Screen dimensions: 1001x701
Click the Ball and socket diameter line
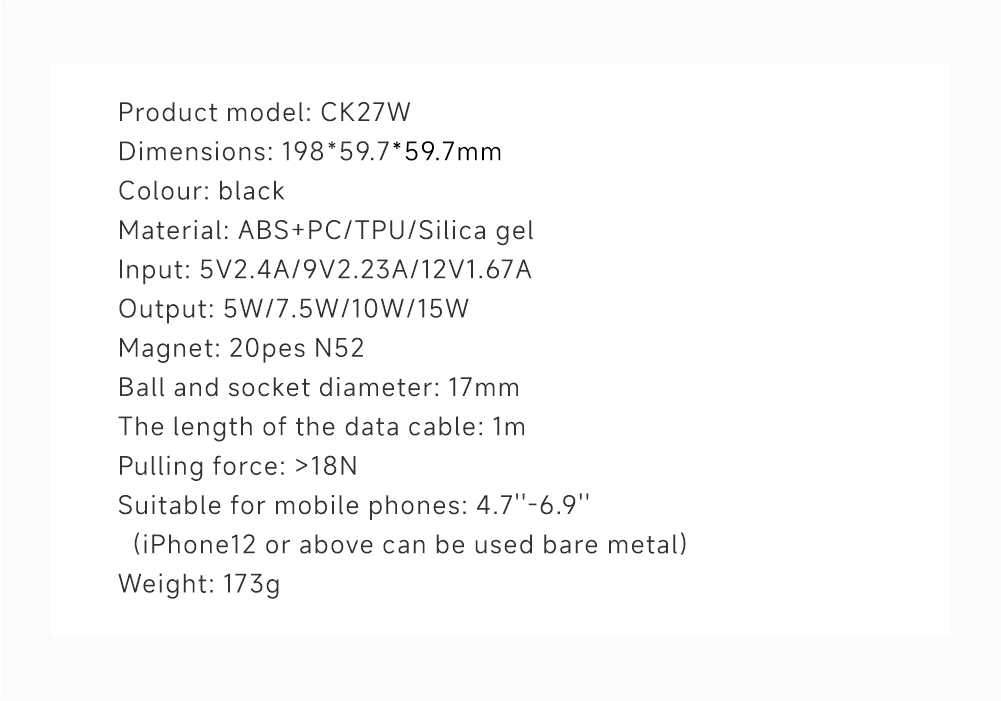pyautogui.click(x=319, y=388)
